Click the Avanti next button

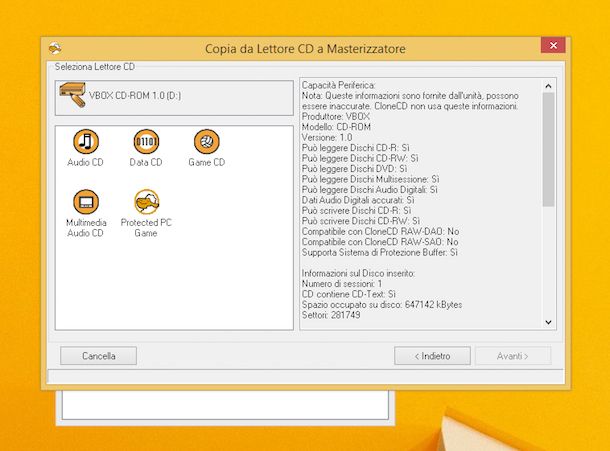[x=513, y=355]
